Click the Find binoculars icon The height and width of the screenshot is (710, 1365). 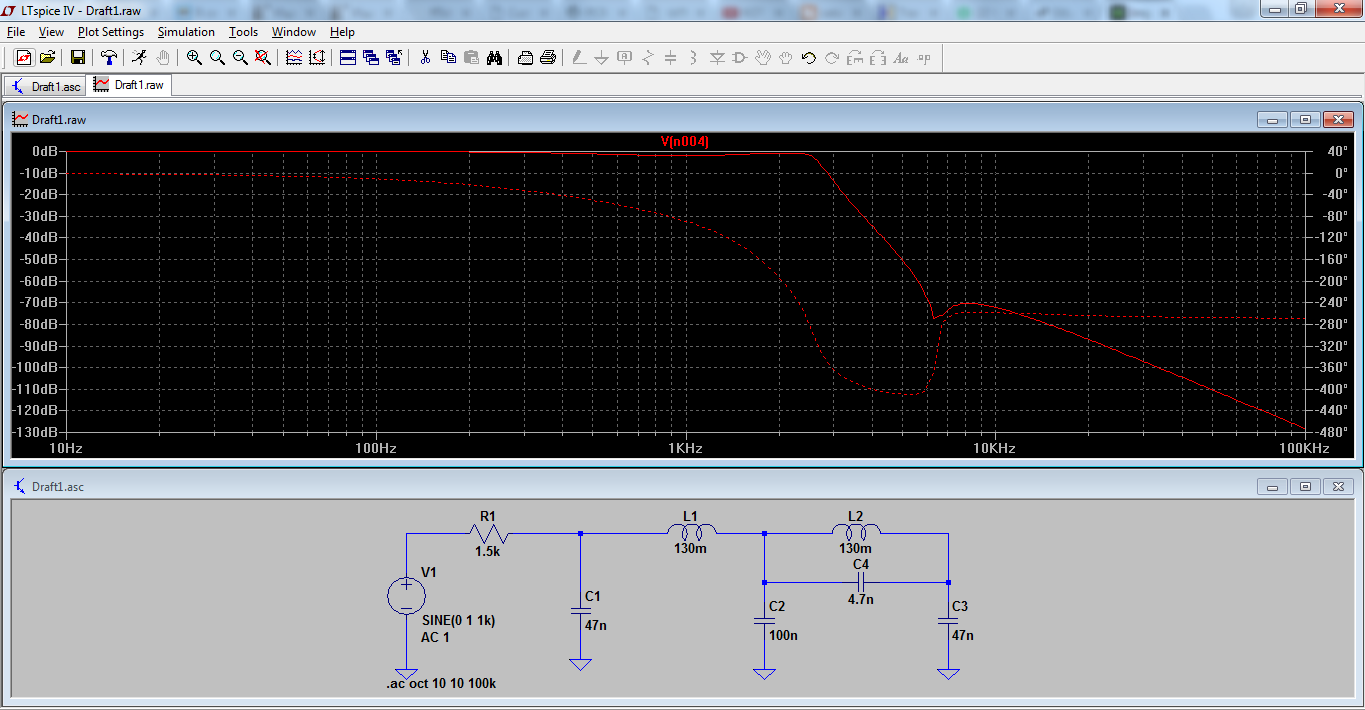494,58
